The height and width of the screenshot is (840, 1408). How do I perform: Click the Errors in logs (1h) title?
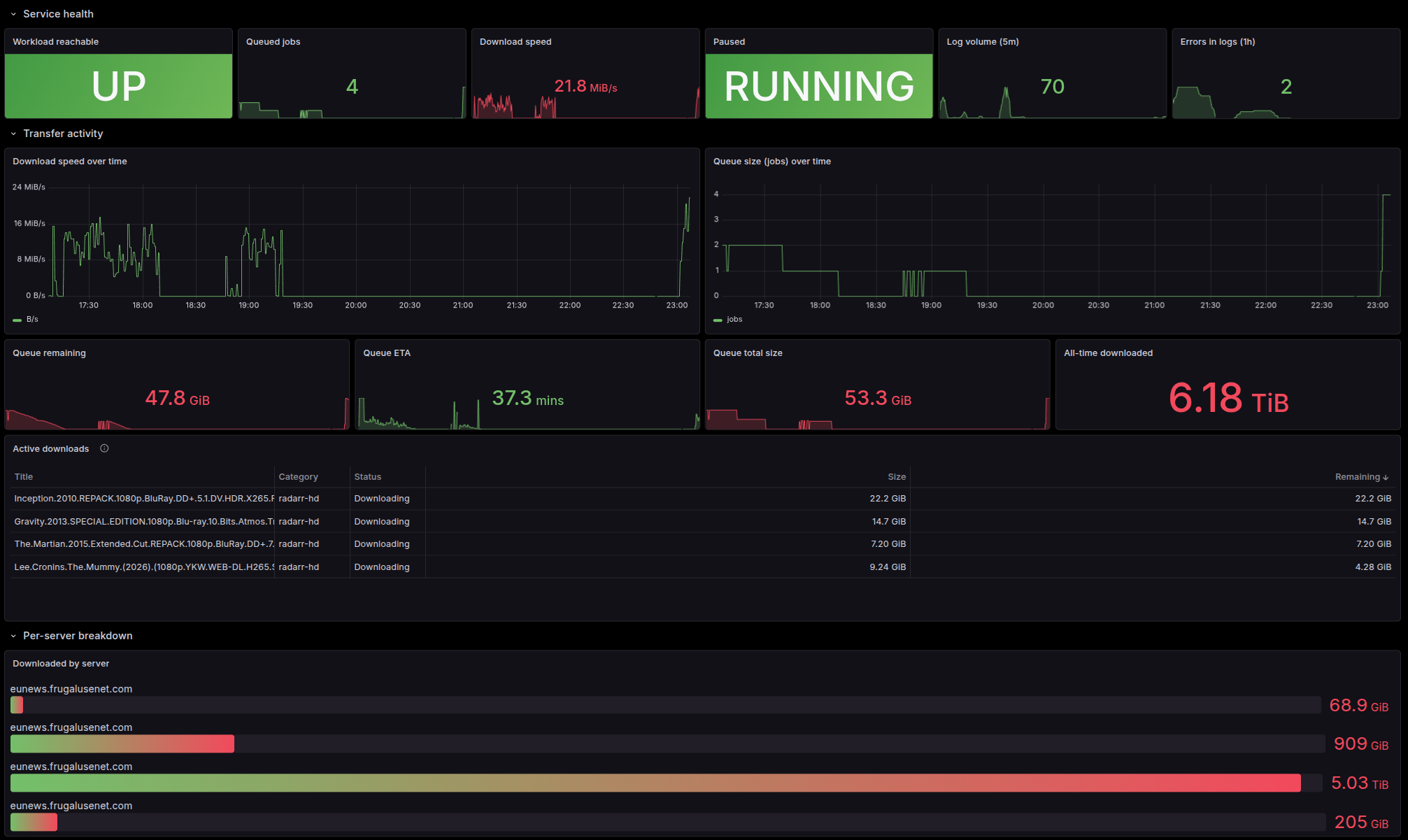[1218, 42]
